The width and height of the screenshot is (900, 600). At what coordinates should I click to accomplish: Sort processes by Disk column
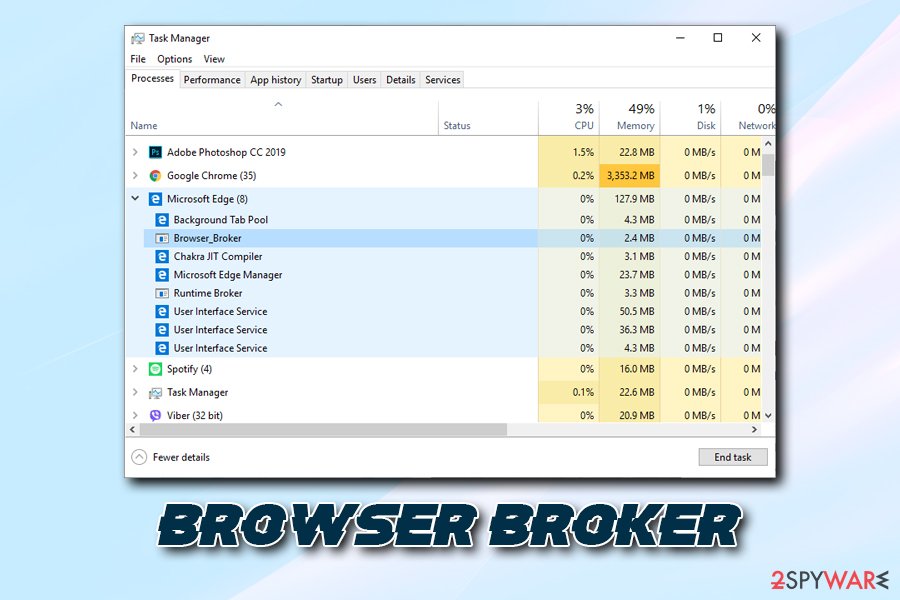pos(690,118)
